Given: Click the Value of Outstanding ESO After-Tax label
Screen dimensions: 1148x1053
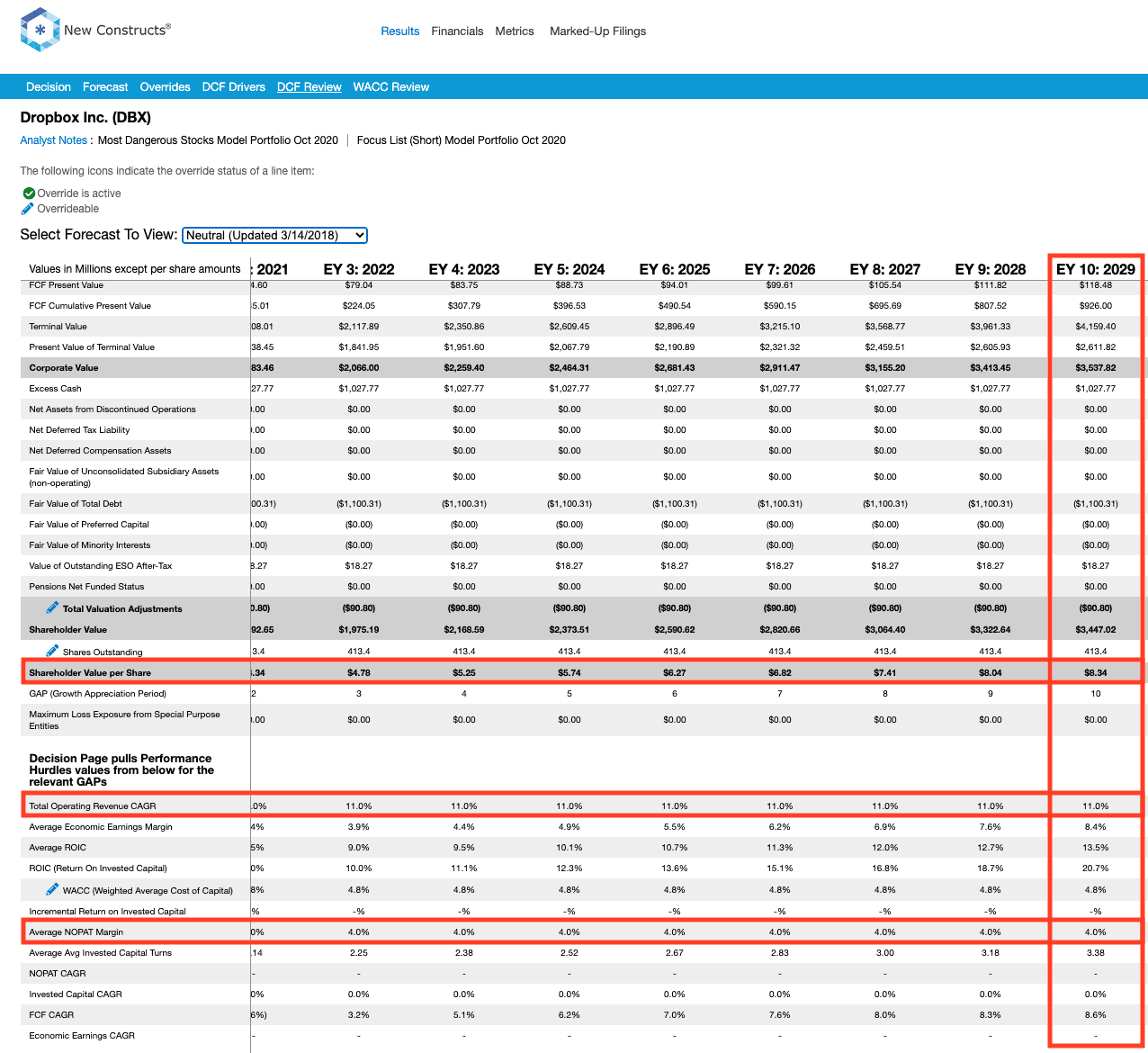Looking at the screenshot, I should coord(101,565).
